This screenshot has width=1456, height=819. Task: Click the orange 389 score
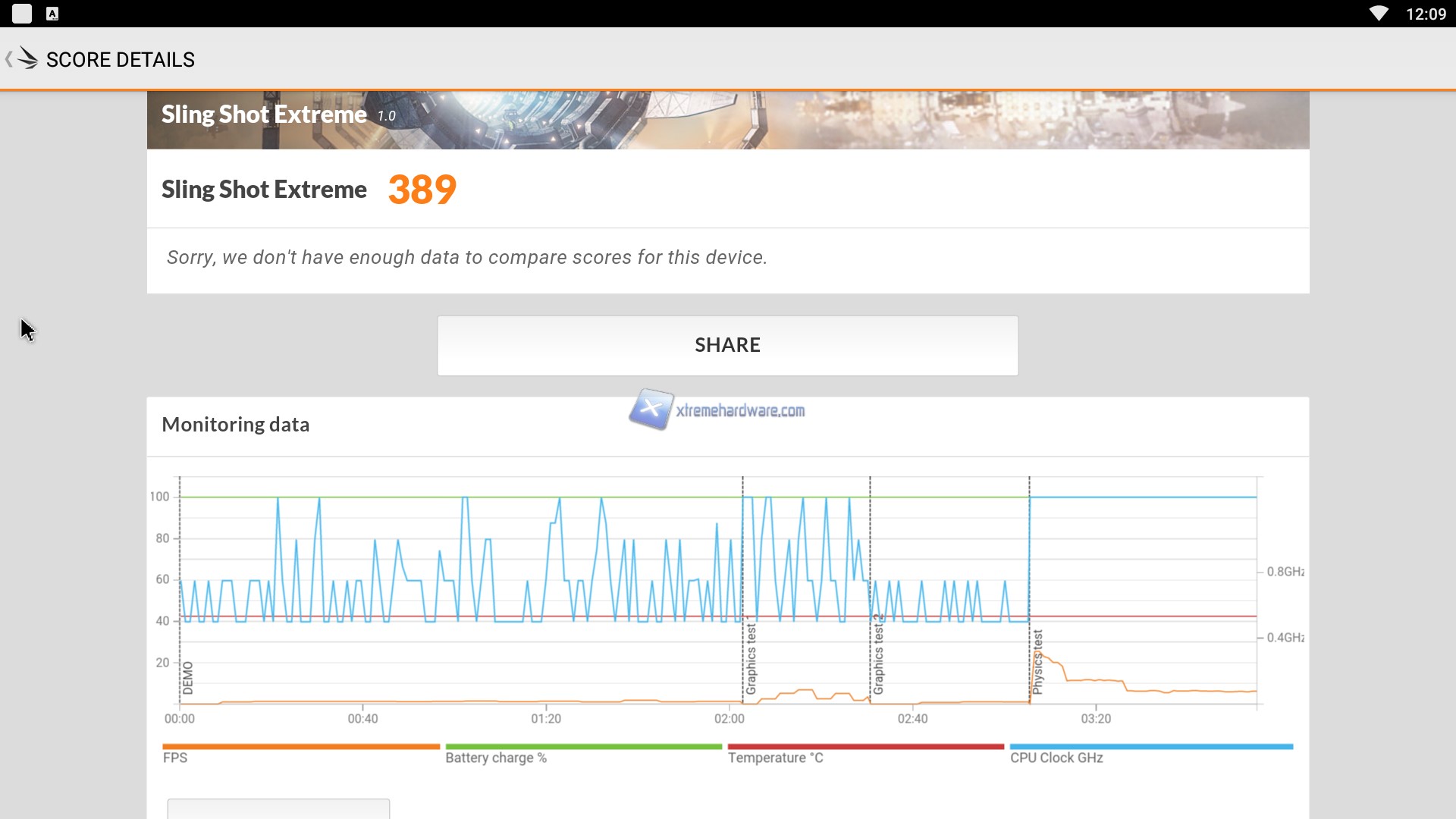pyautogui.click(x=422, y=190)
